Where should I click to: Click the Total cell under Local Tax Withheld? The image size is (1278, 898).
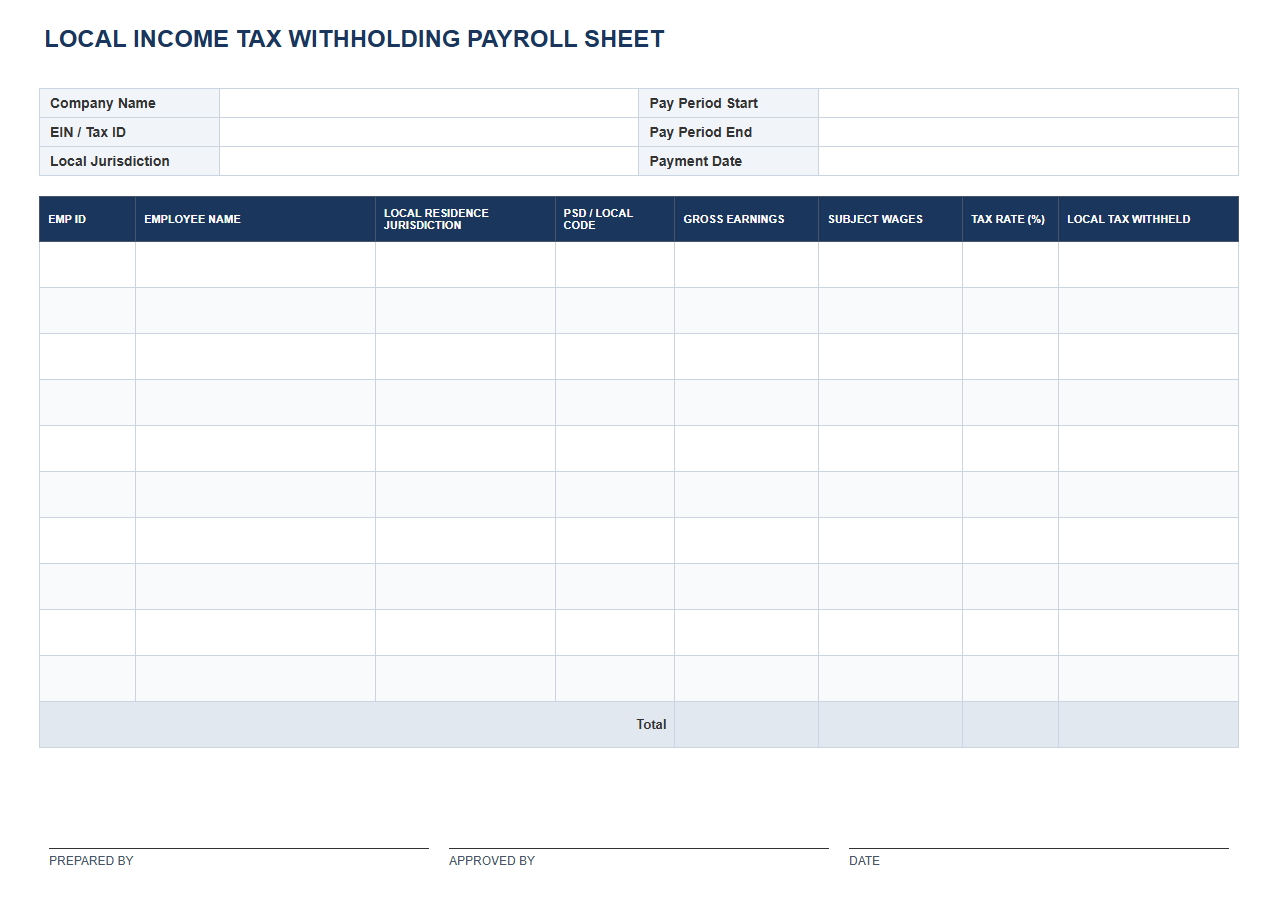(1148, 724)
